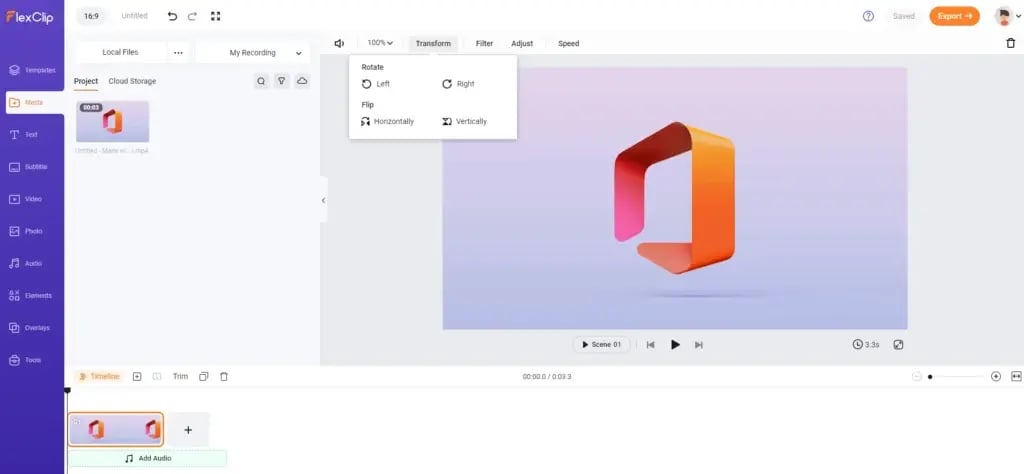Toggle fullscreen preview icon

(x=898, y=344)
